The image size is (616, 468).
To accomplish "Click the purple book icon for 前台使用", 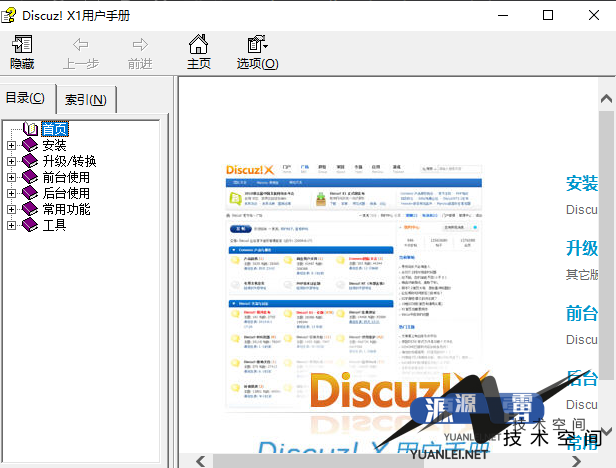I will click(x=30, y=177).
